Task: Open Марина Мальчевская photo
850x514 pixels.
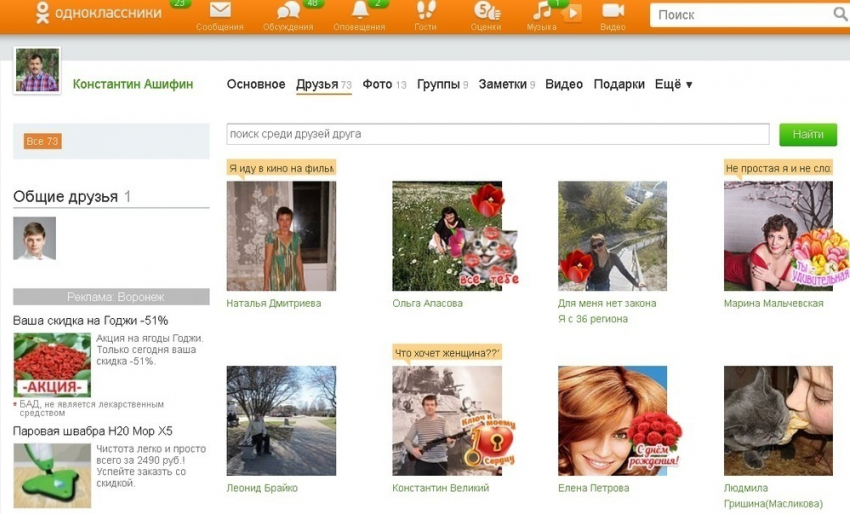Action: click(778, 236)
